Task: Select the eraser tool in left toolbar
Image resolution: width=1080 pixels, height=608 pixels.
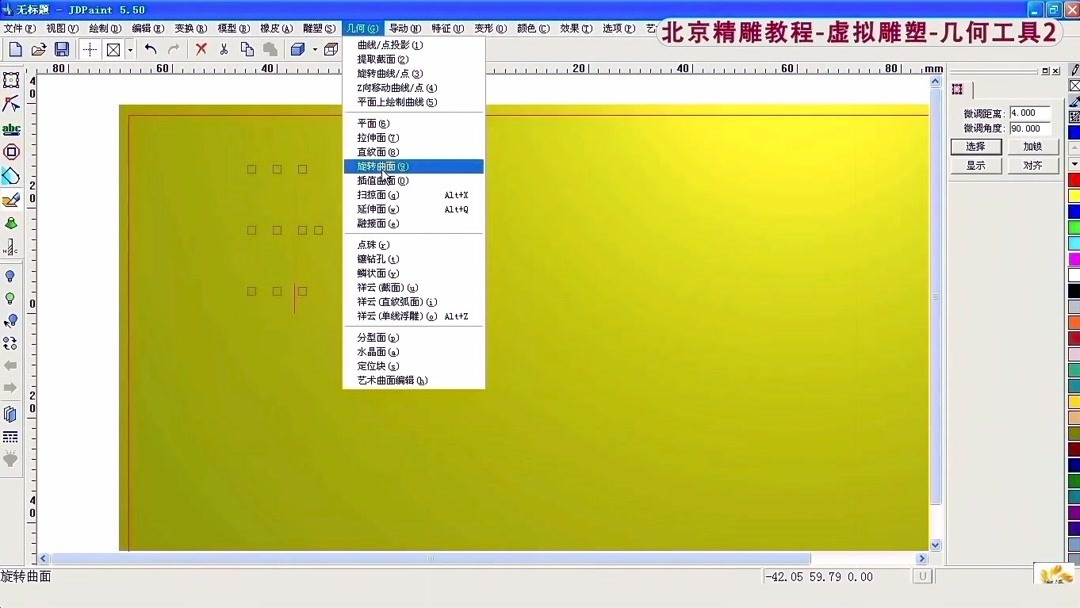Action: pyautogui.click(x=12, y=199)
